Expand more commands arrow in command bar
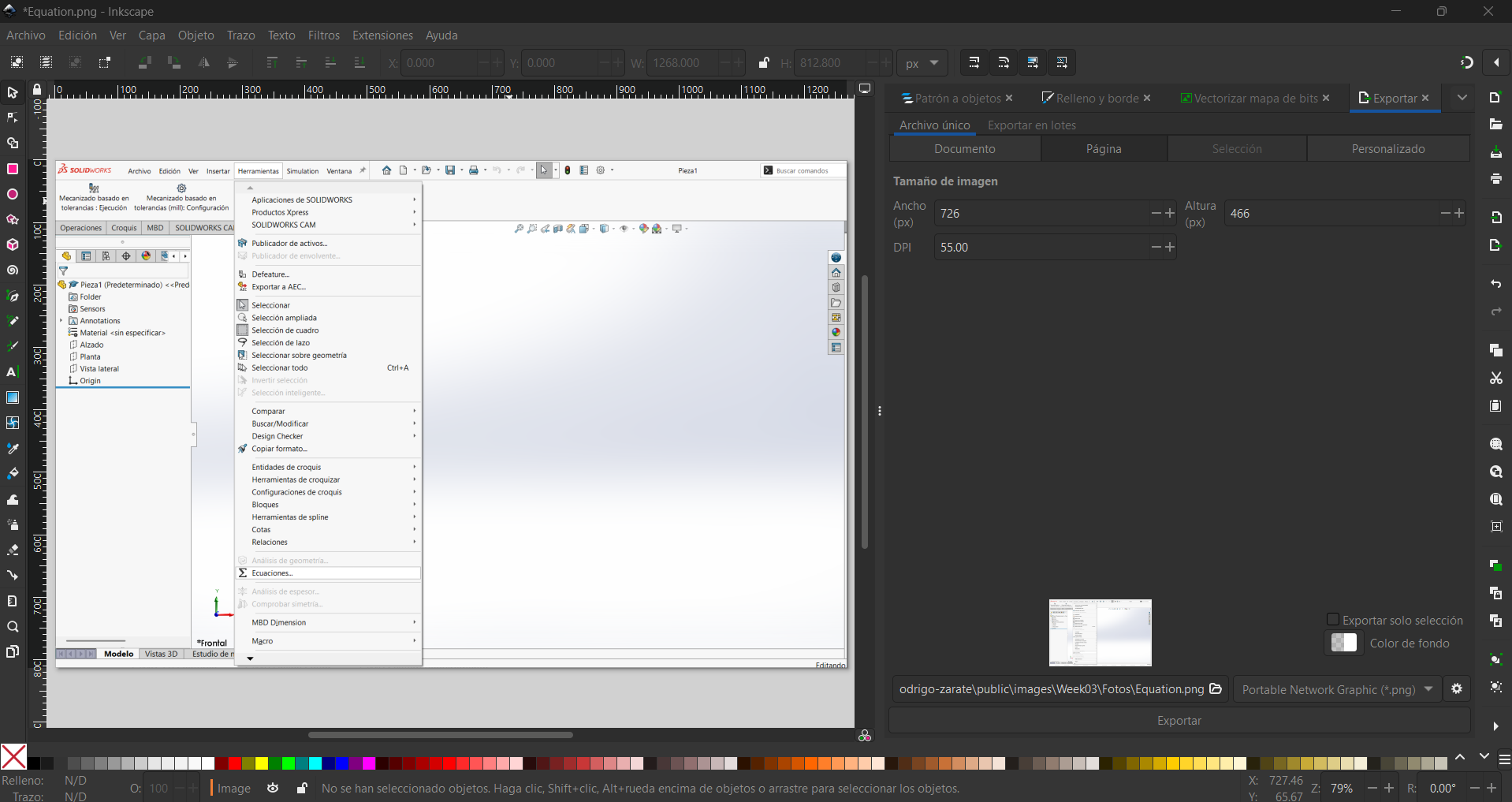This screenshot has width=1512, height=802. (1495, 726)
